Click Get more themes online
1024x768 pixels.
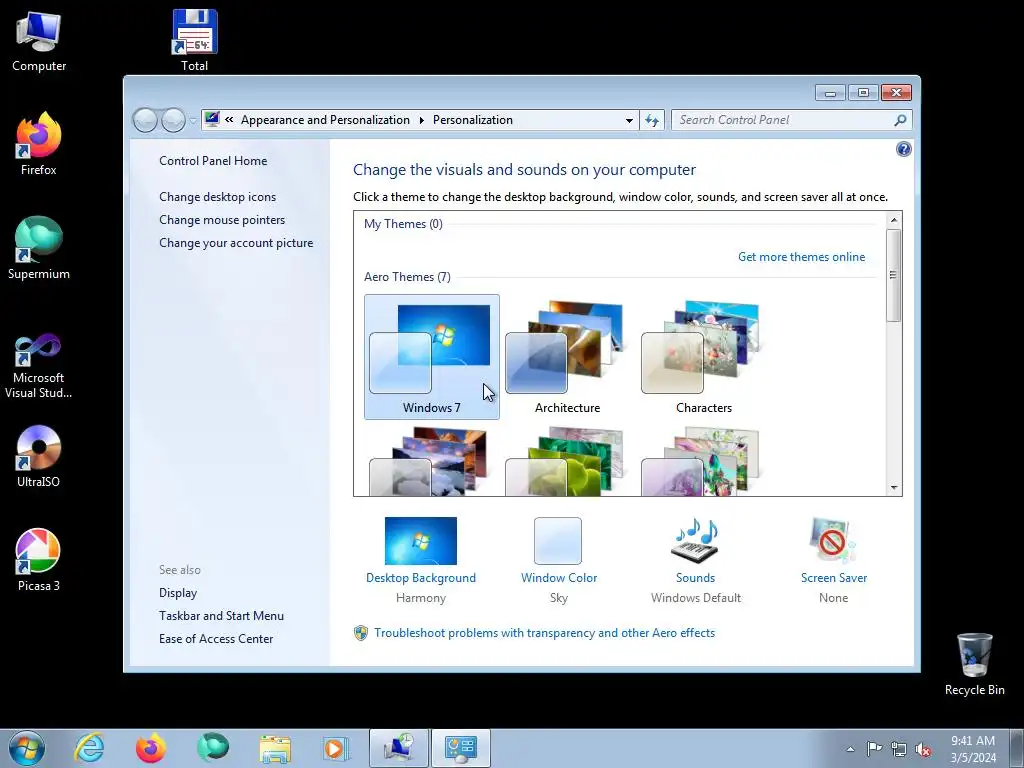pyautogui.click(x=801, y=257)
